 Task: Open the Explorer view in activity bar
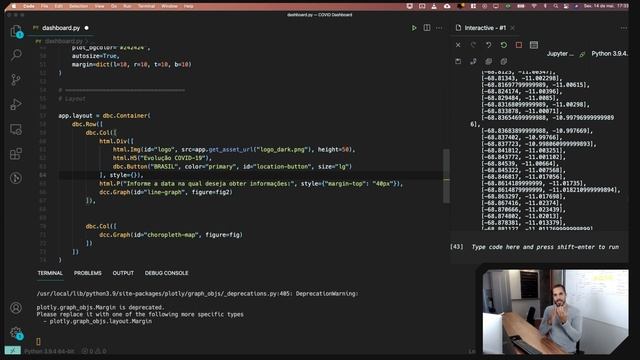(x=16, y=31)
